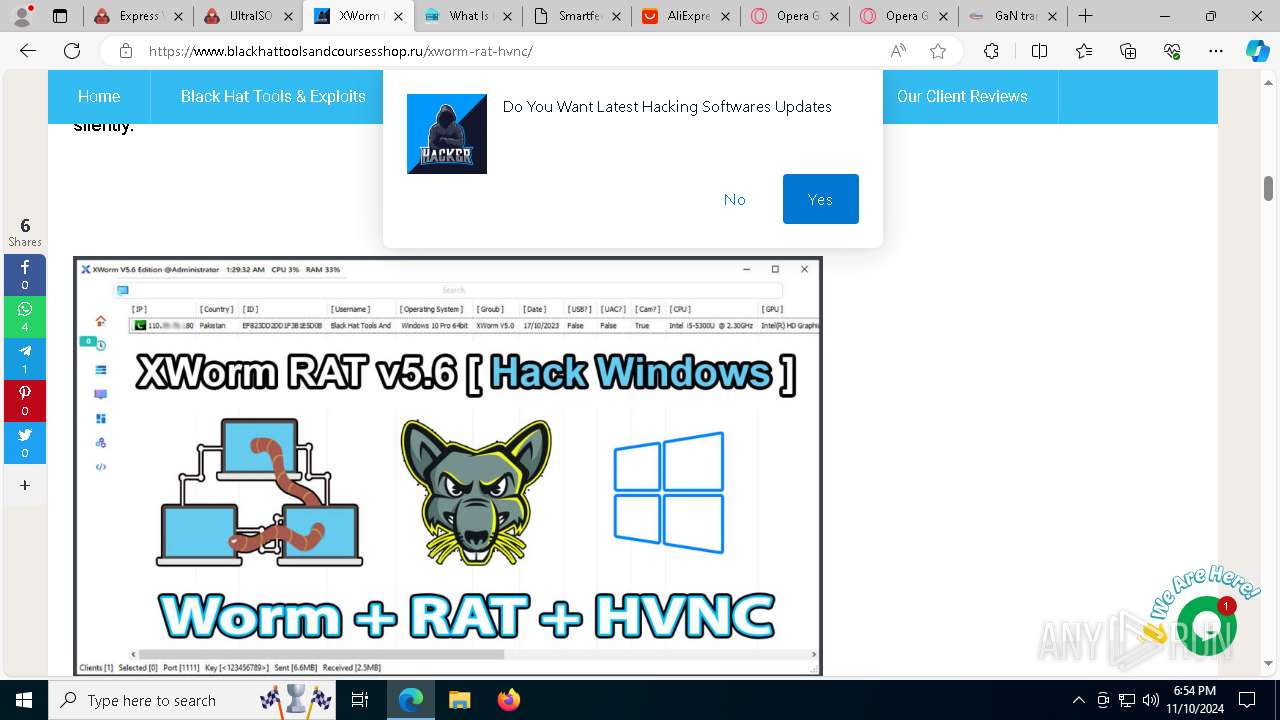
Task: Share the page via WhatsApp
Action: pyautogui.click(x=25, y=317)
